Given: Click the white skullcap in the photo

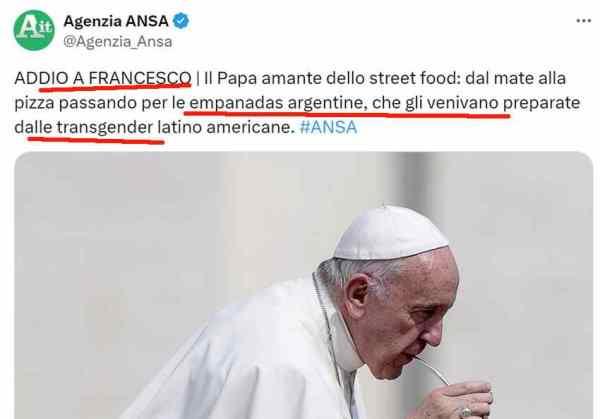Looking at the screenshot, I should (x=390, y=233).
